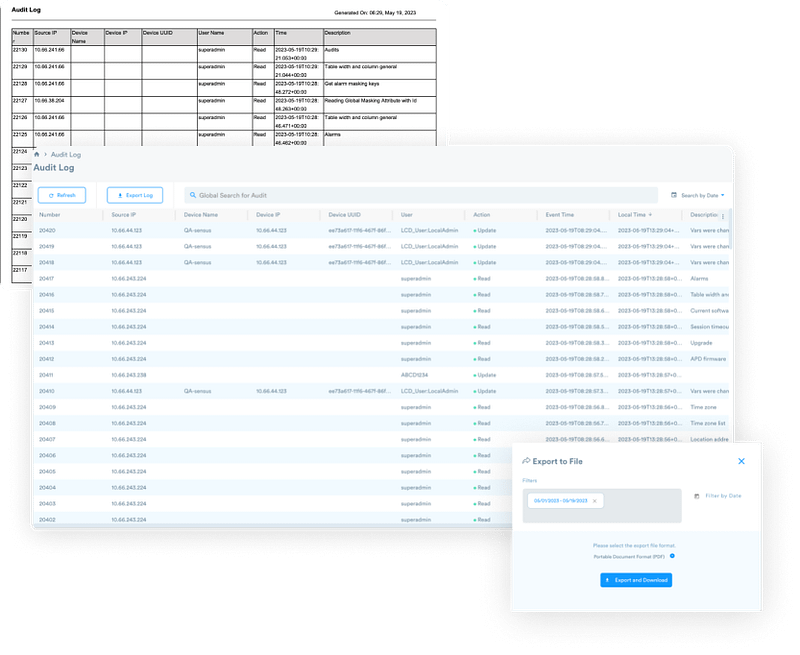Remove the 05/01/2023 date chip via its X icon

[594, 501]
